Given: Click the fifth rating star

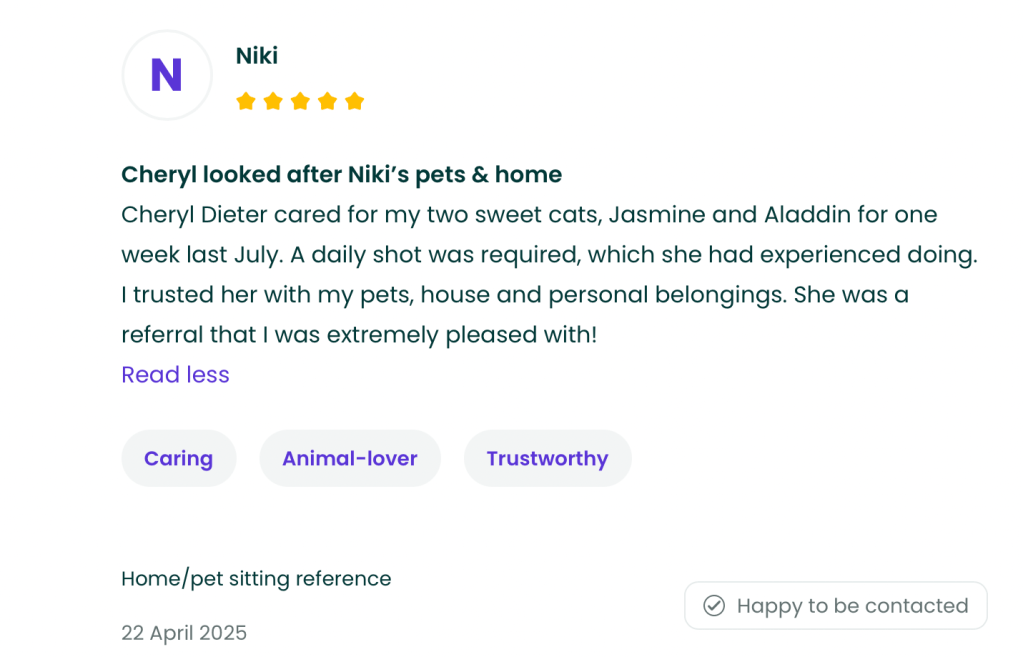Looking at the screenshot, I should pos(354,101).
